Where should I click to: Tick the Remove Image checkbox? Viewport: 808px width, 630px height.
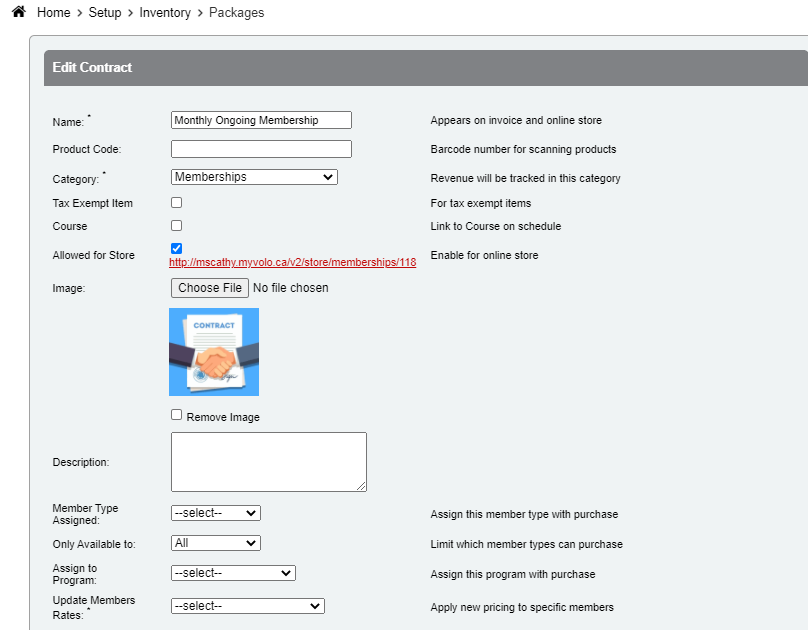[x=177, y=415]
